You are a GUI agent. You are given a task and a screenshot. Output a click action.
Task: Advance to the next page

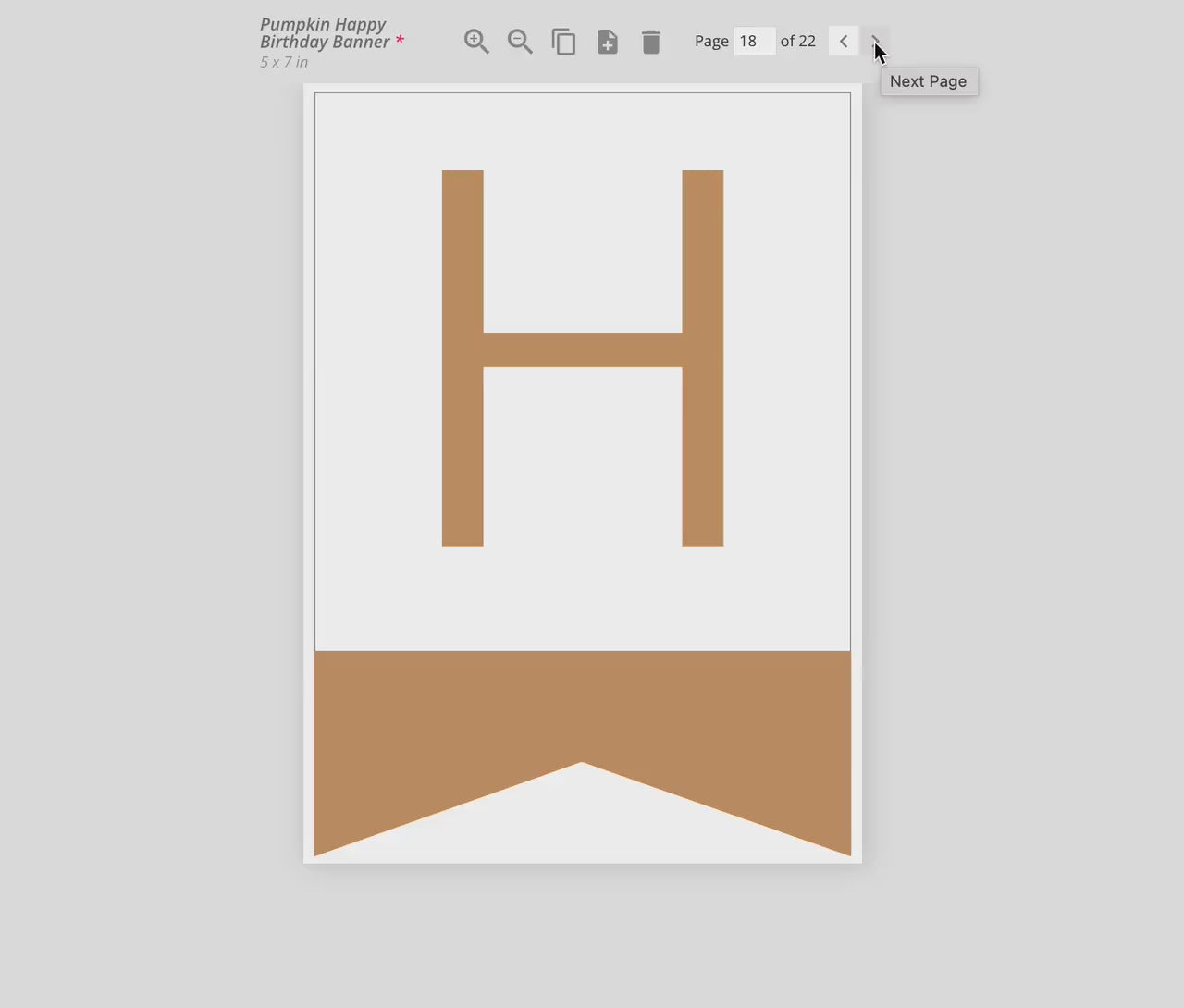(875, 42)
